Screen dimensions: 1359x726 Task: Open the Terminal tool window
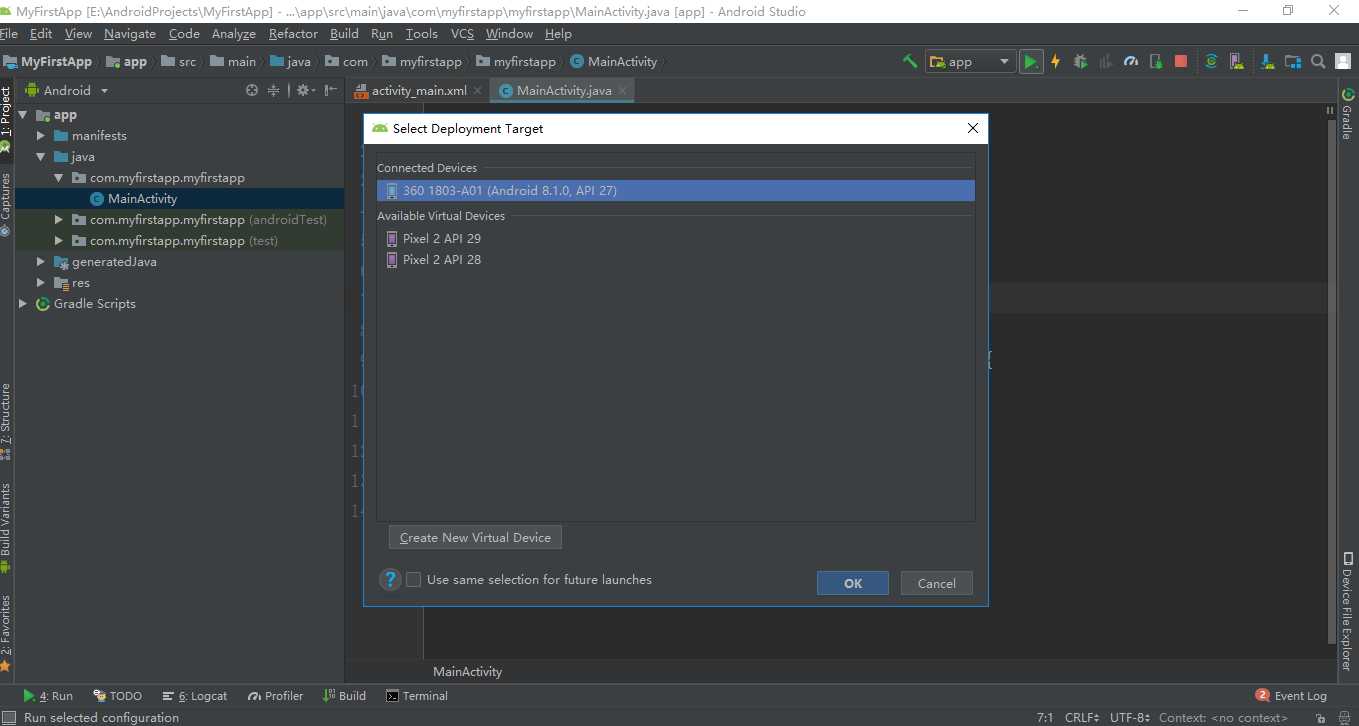coord(417,695)
